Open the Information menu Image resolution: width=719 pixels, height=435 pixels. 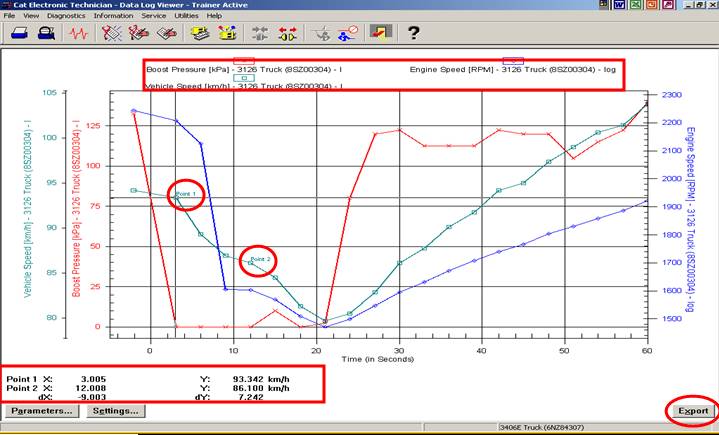113,16
